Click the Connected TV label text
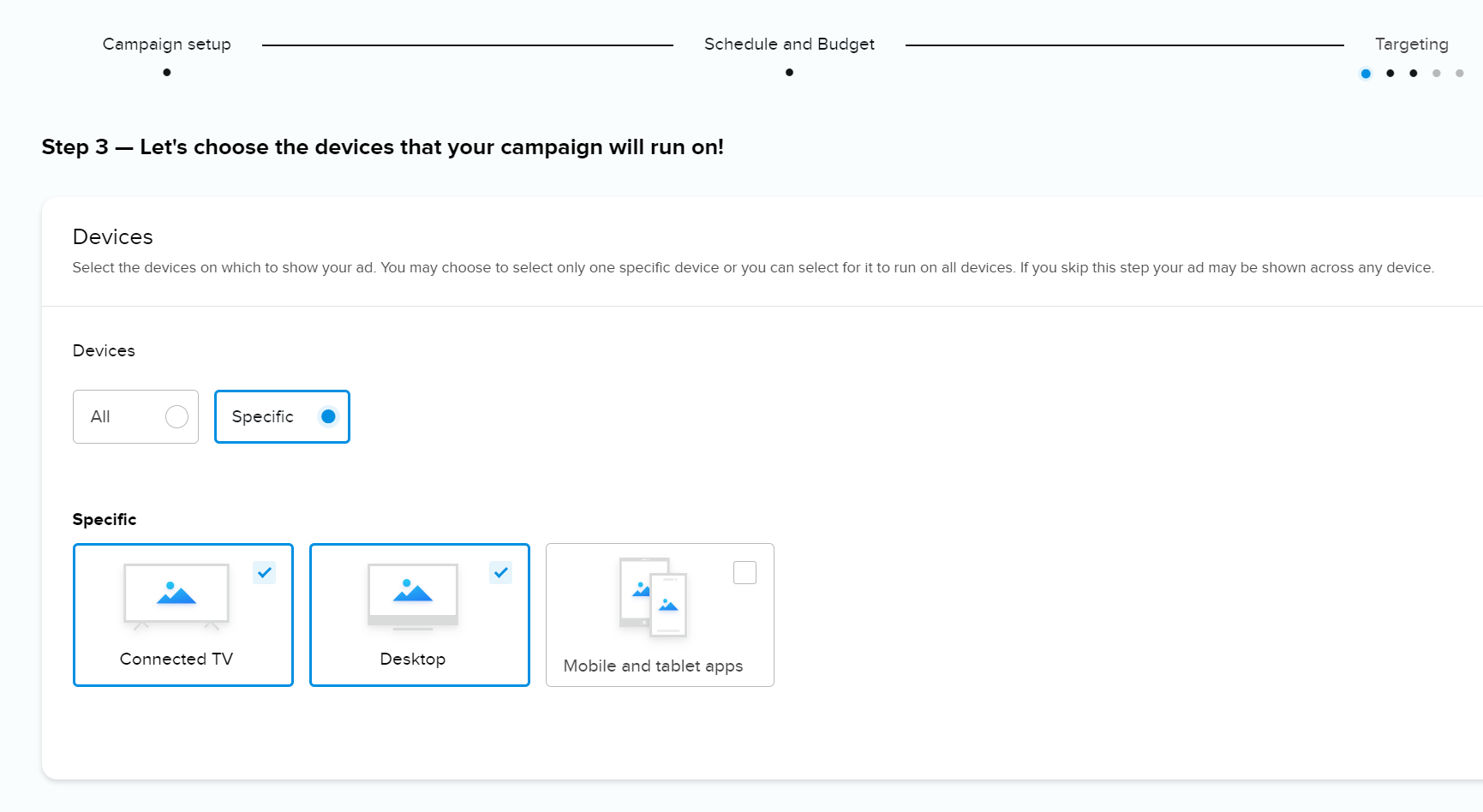Viewport: 1483px width, 812px height. [176, 659]
